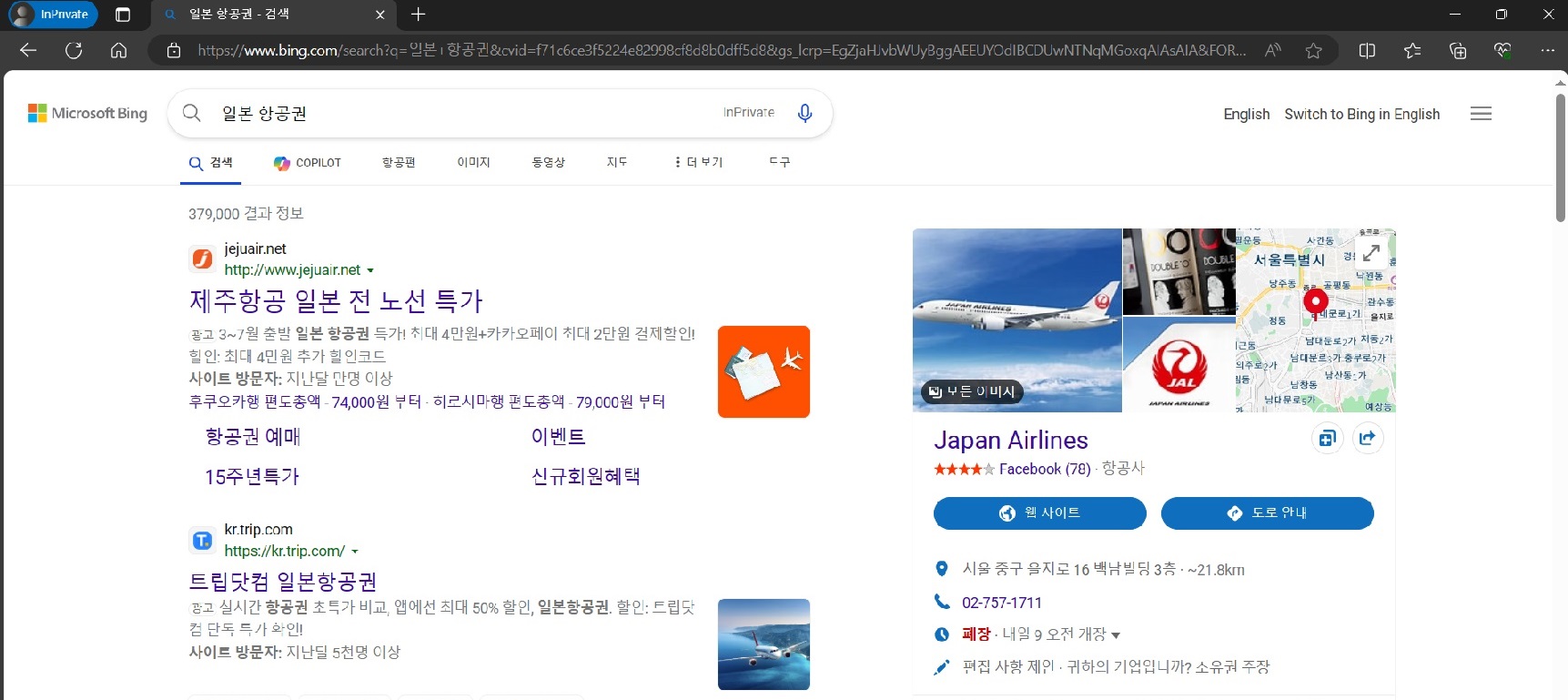Click the jejuair.net favicon
The width and height of the screenshot is (1568, 700).
tap(202, 259)
